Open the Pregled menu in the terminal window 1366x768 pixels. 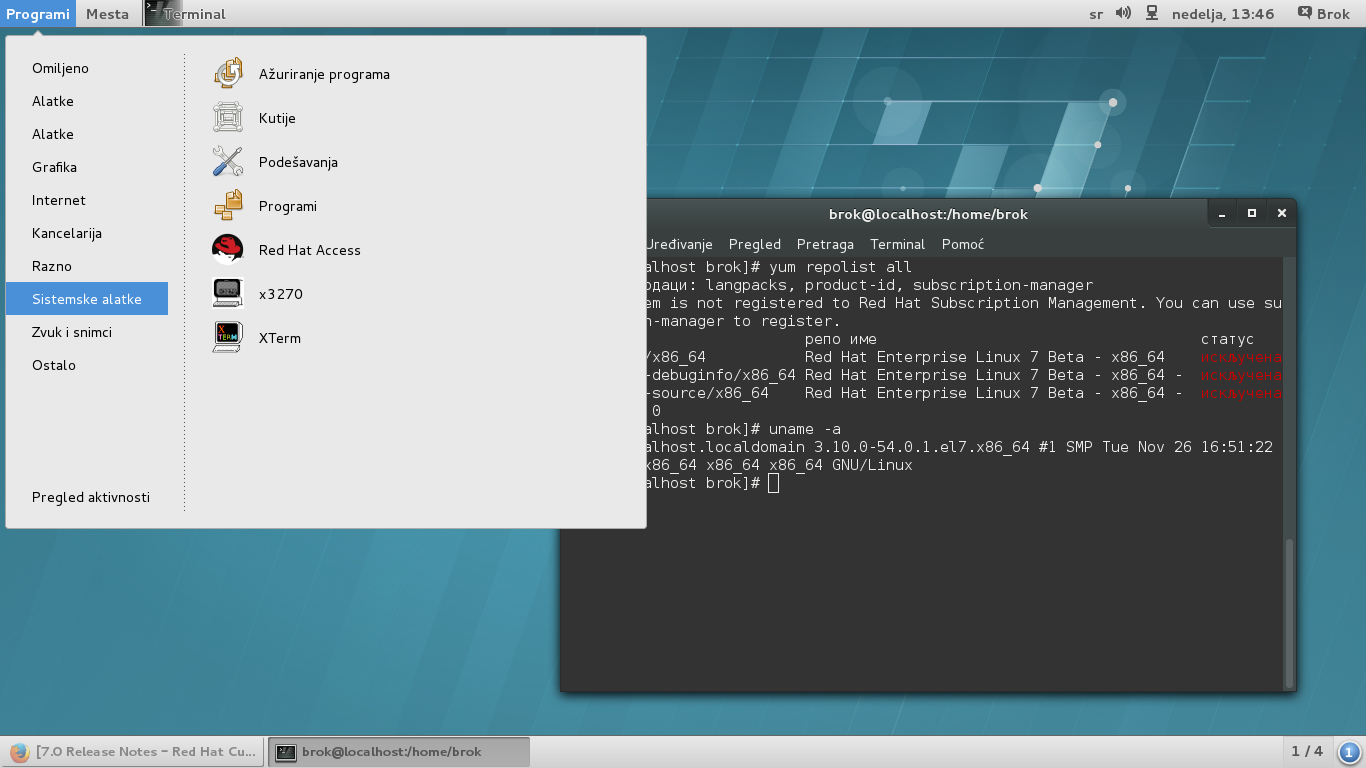[x=755, y=244]
